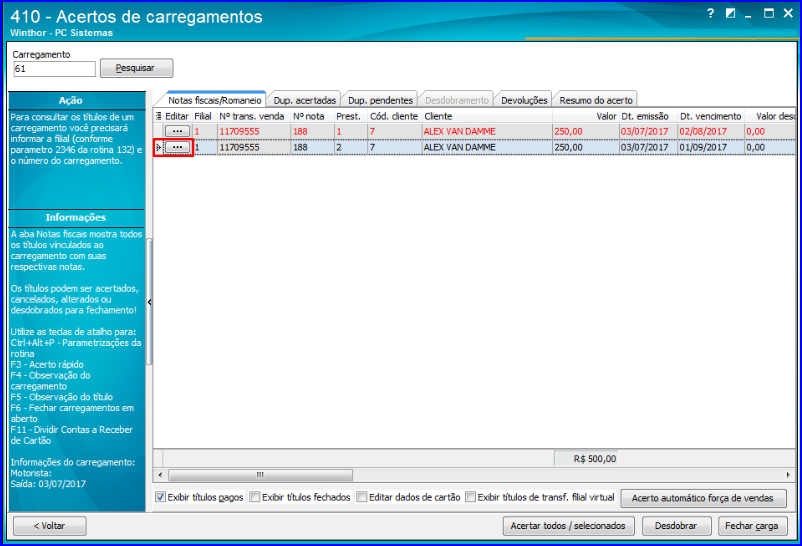Open the Devoluções tab
The width and height of the screenshot is (802, 546).
click(x=524, y=100)
